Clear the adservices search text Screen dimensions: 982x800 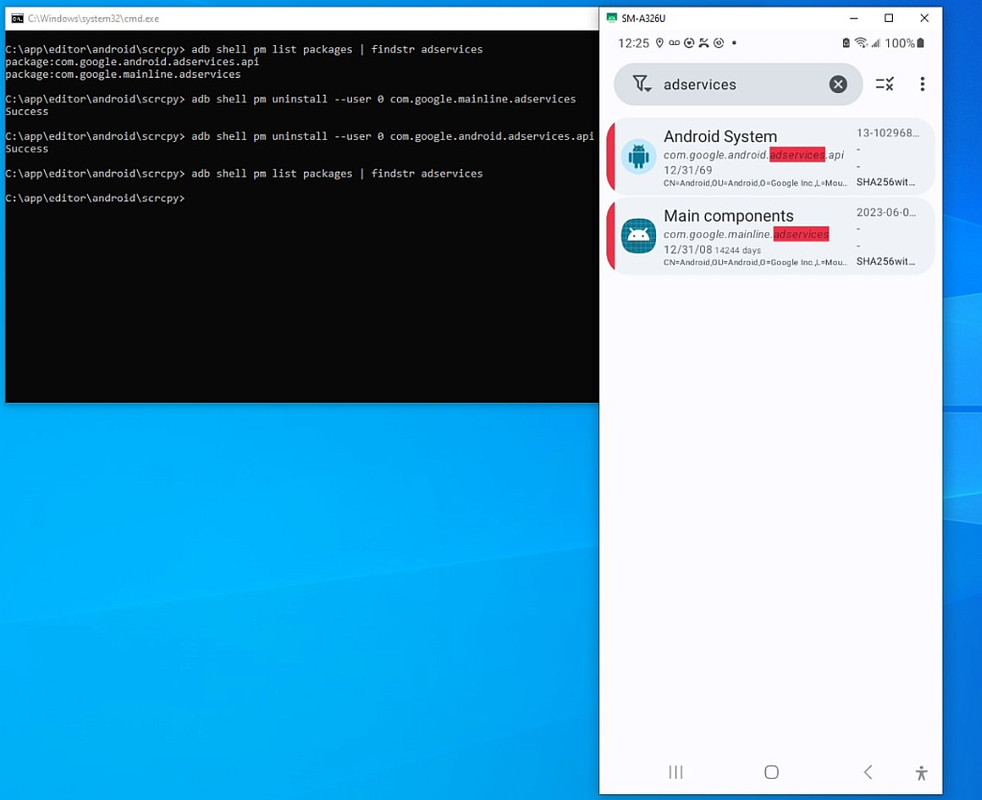(x=838, y=84)
